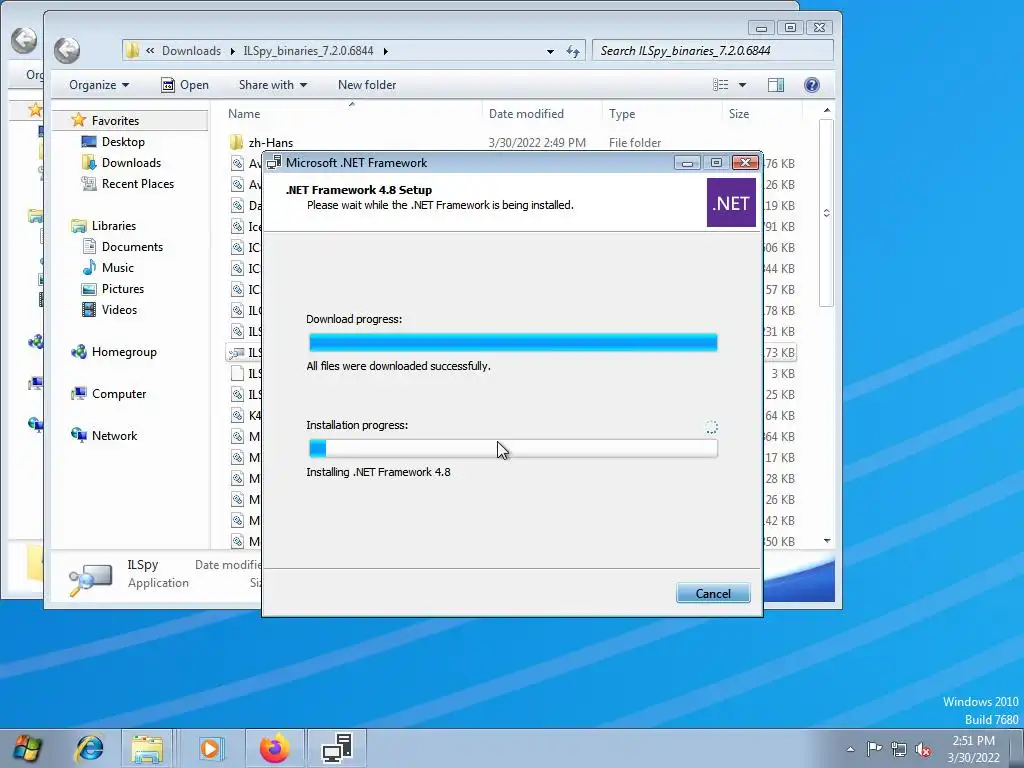Sort by Date modified column header
The width and height of the screenshot is (1024, 768).
pyautogui.click(x=526, y=114)
